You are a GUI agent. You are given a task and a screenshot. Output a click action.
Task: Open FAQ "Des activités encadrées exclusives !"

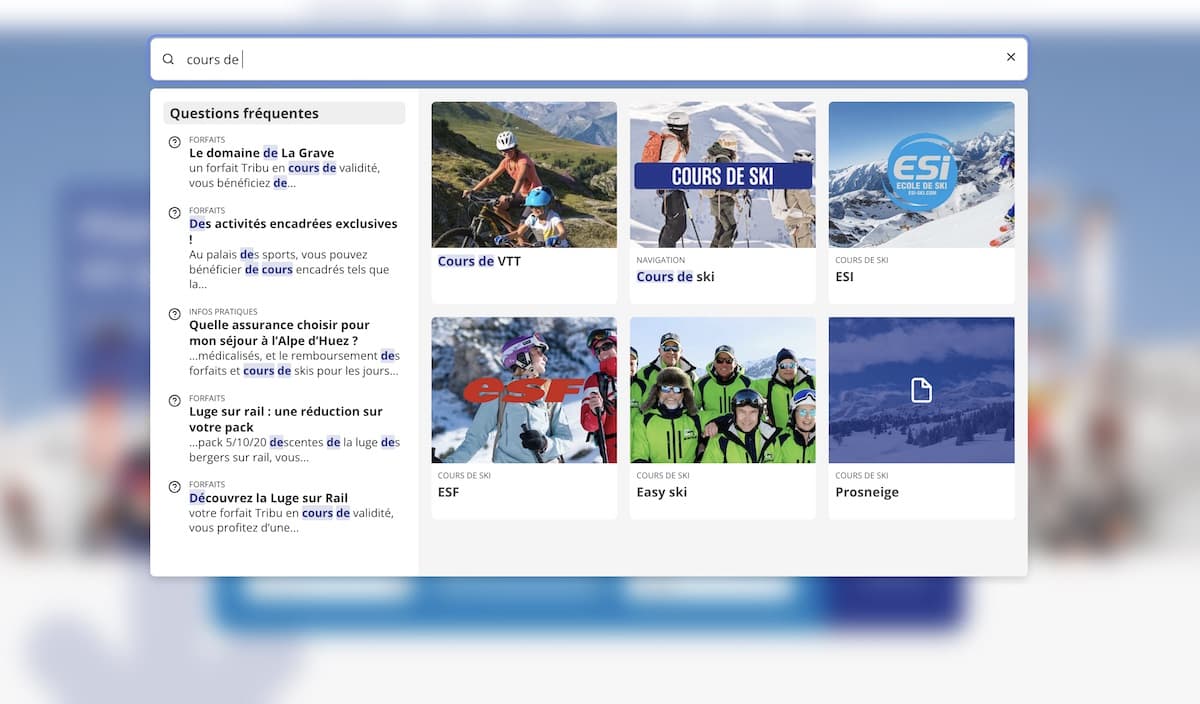[293, 231]
